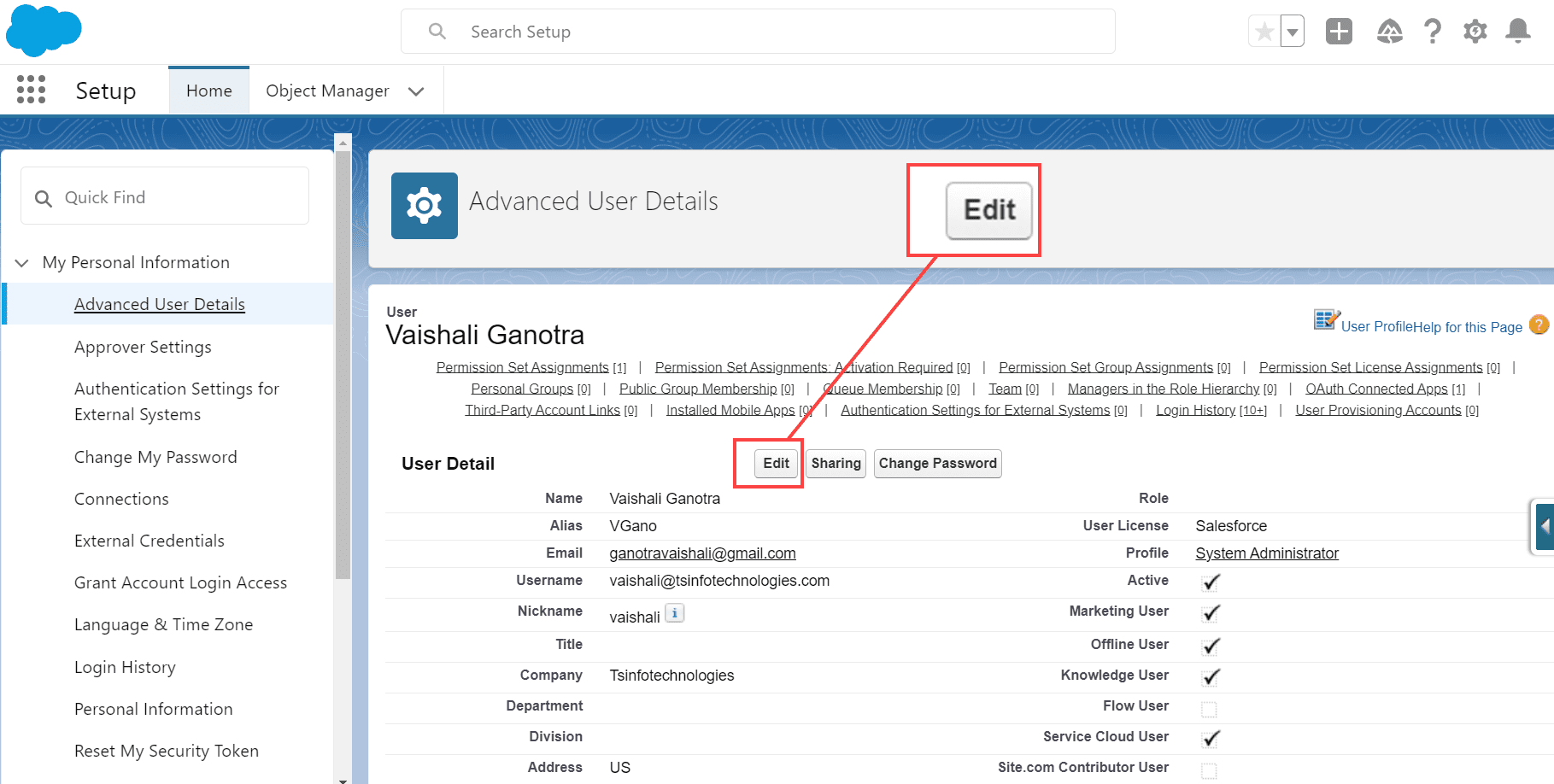Open Public Group Membership link

[x=698, y=389]
